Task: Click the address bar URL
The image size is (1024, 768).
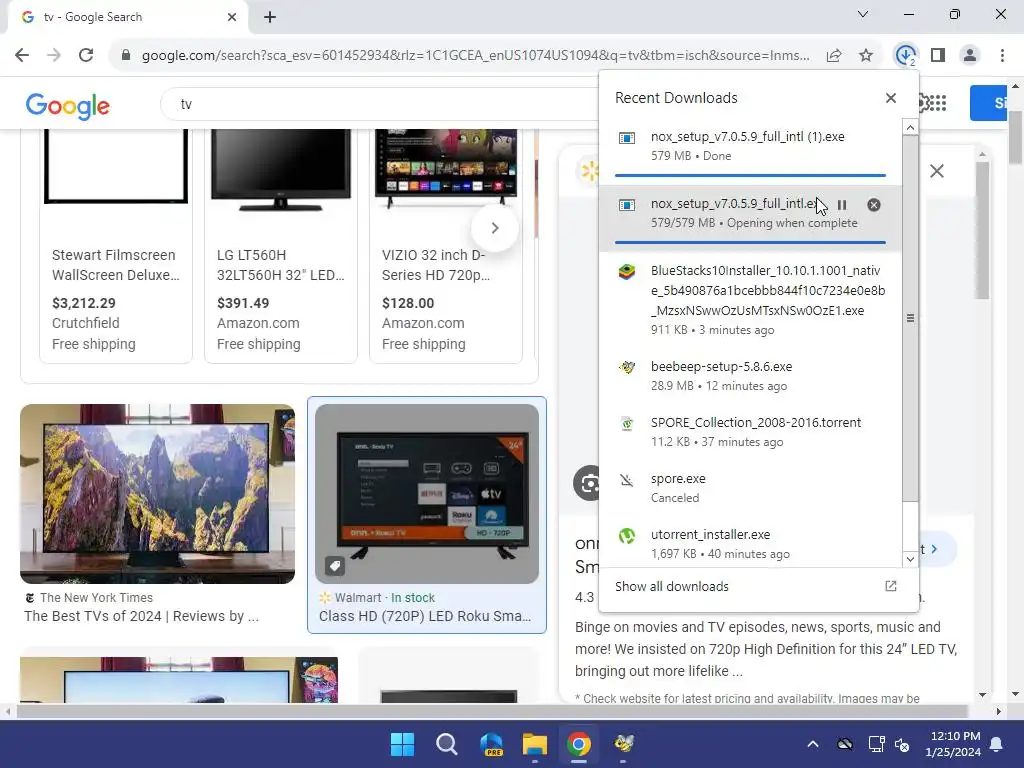Action: pyautogui.click(x=475, y=56)
